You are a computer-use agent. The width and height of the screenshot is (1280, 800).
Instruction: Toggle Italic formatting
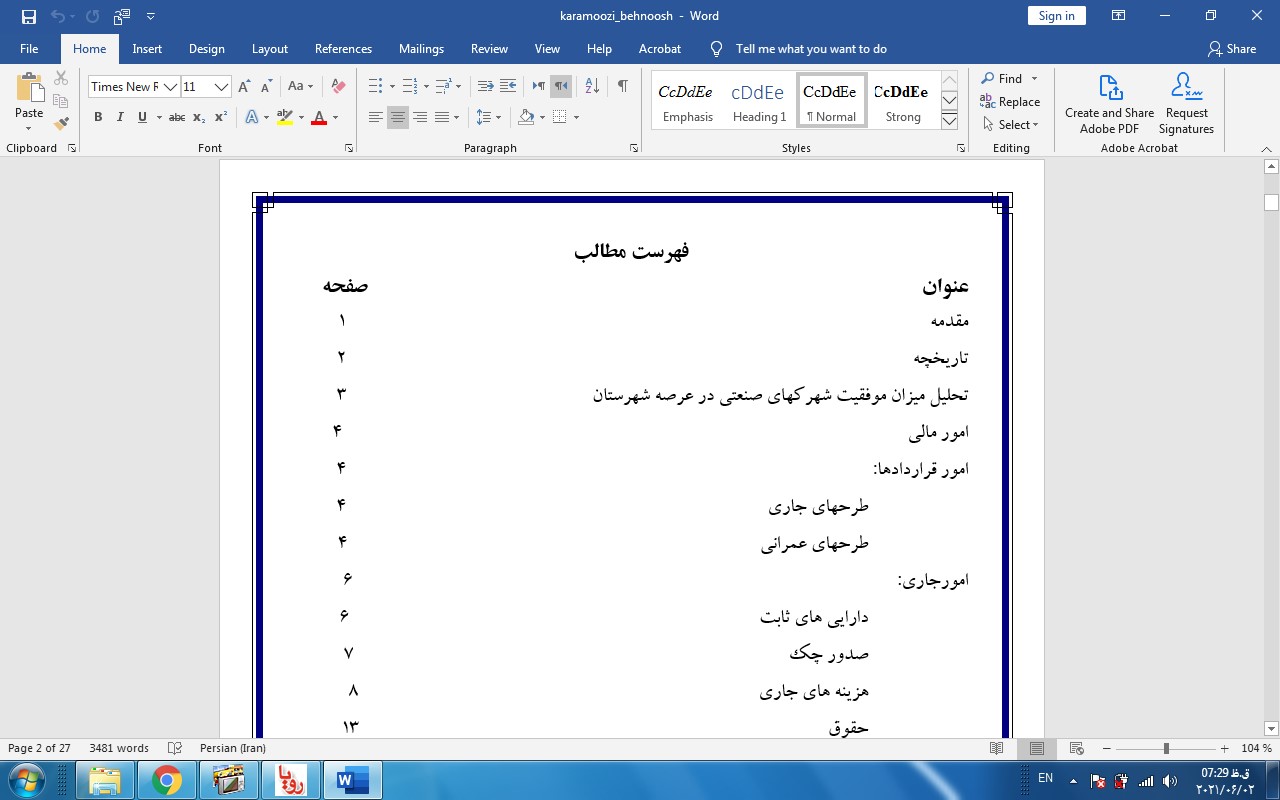tap(120, 118)
